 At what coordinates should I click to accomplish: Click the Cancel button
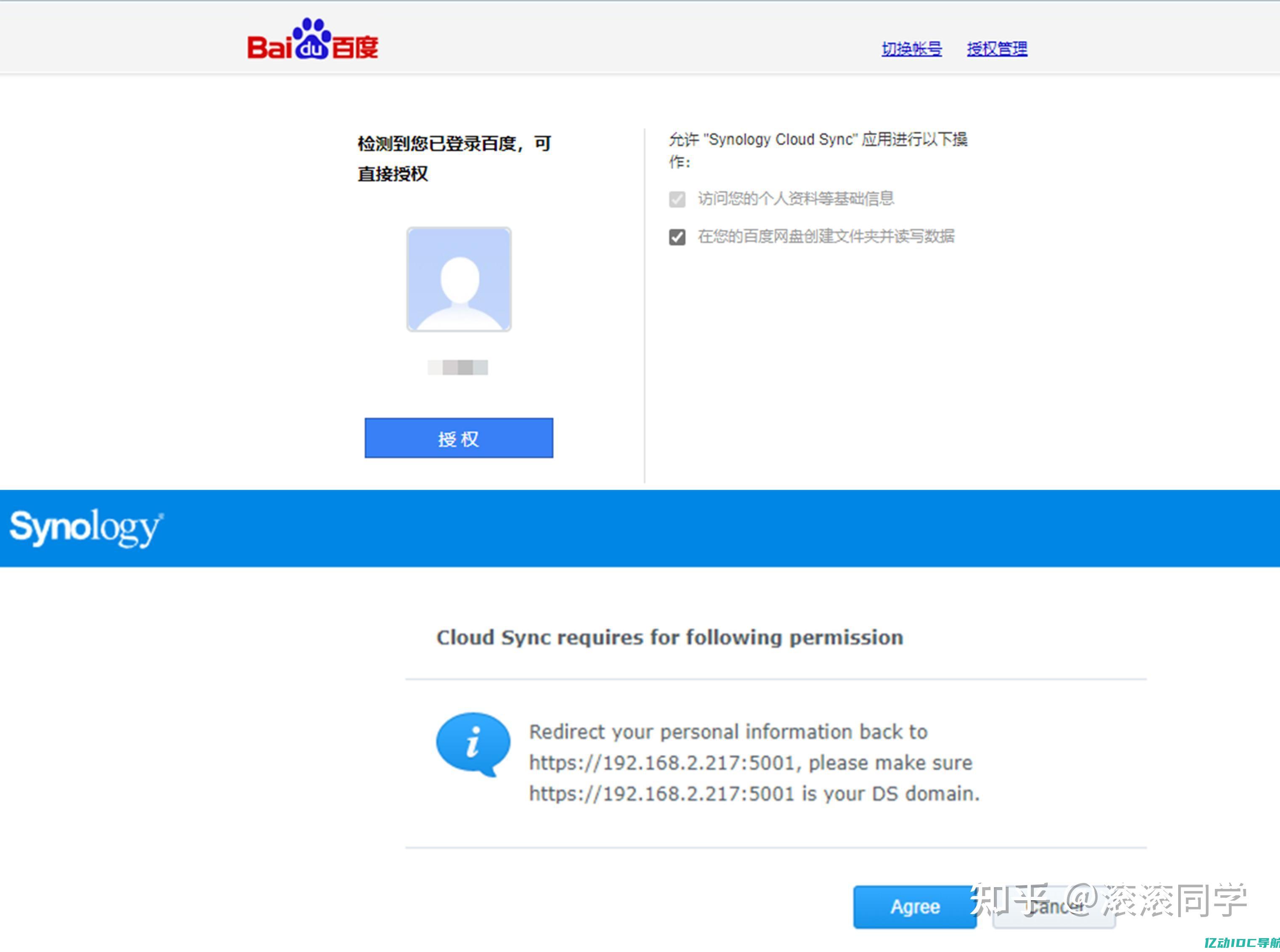click(x=1054, y=907)
